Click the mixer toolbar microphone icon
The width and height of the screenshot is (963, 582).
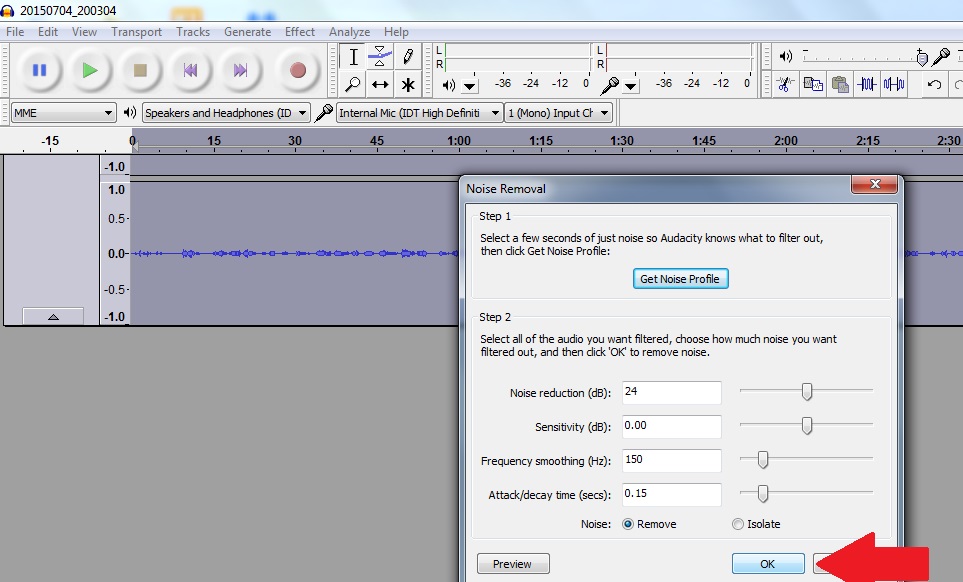[x=941, y=57]
